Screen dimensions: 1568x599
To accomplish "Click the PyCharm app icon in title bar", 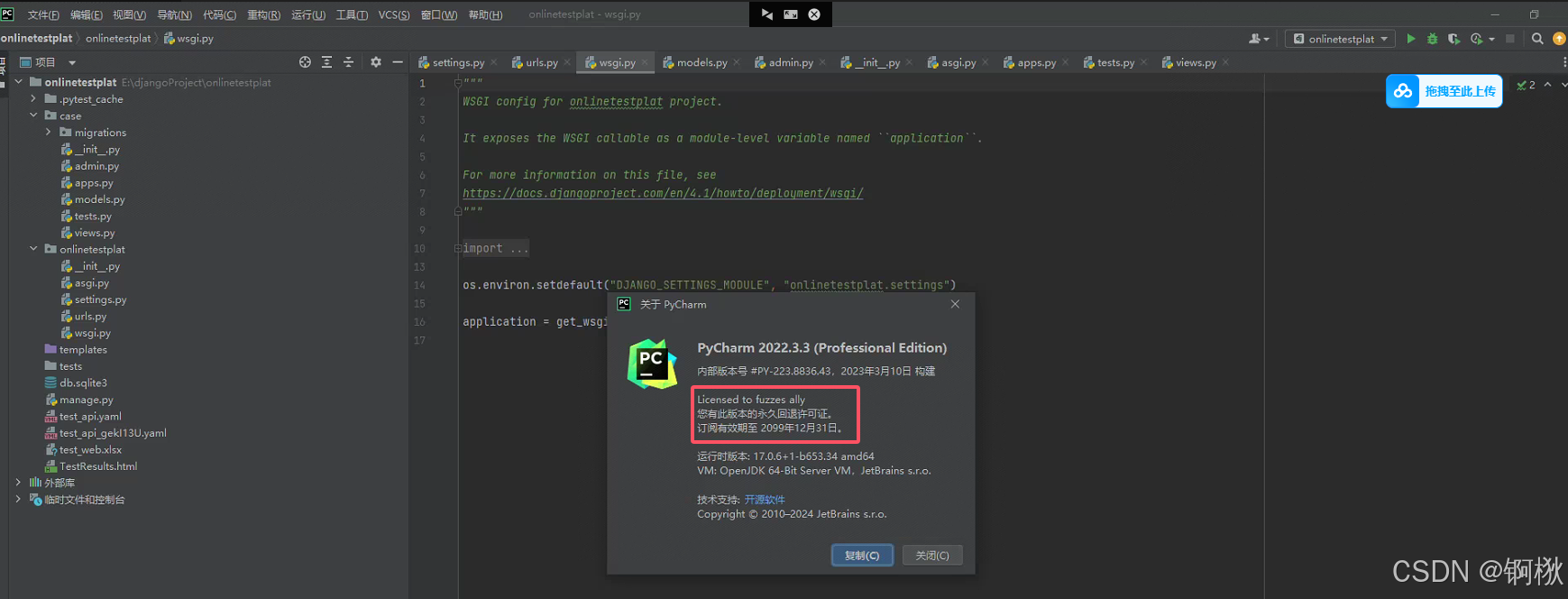I will pos(7,14).
